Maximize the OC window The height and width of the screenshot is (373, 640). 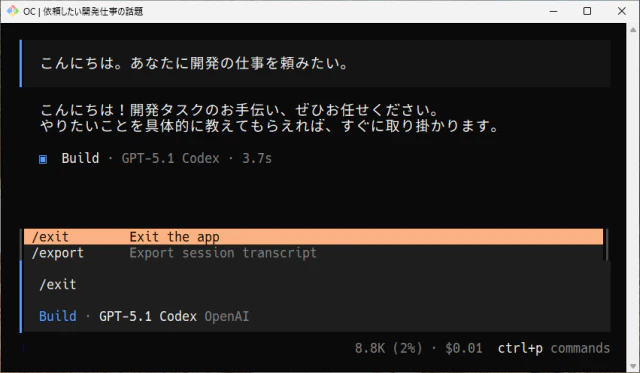pyautogui.click(x=587, y=11)
